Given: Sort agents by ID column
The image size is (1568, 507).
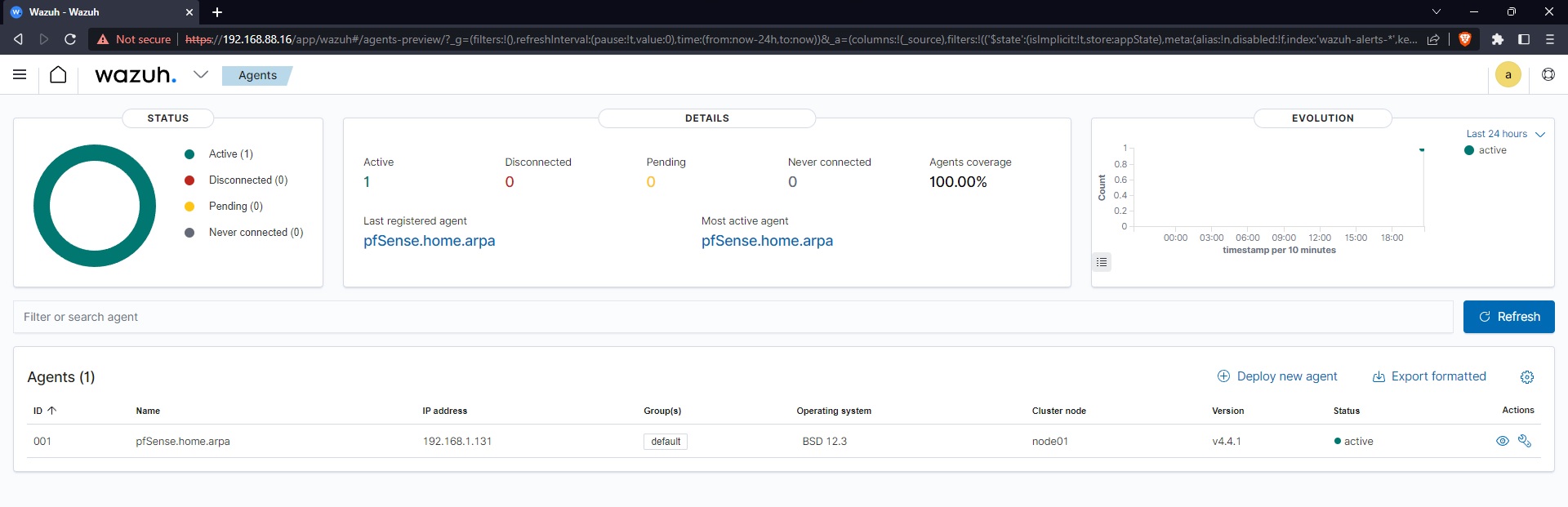Looking at the screenshot, I should click(x=44, y=411).
